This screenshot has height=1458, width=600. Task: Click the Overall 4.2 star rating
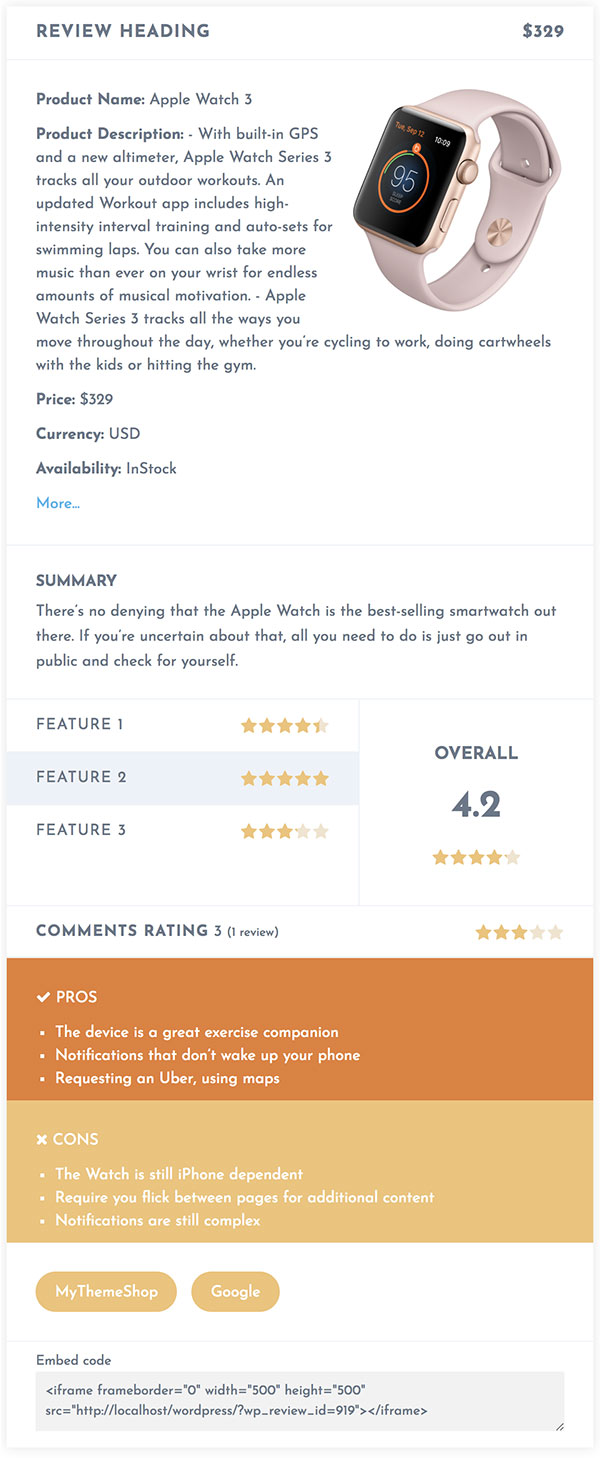pyautogui.click(x=476, y=857)
